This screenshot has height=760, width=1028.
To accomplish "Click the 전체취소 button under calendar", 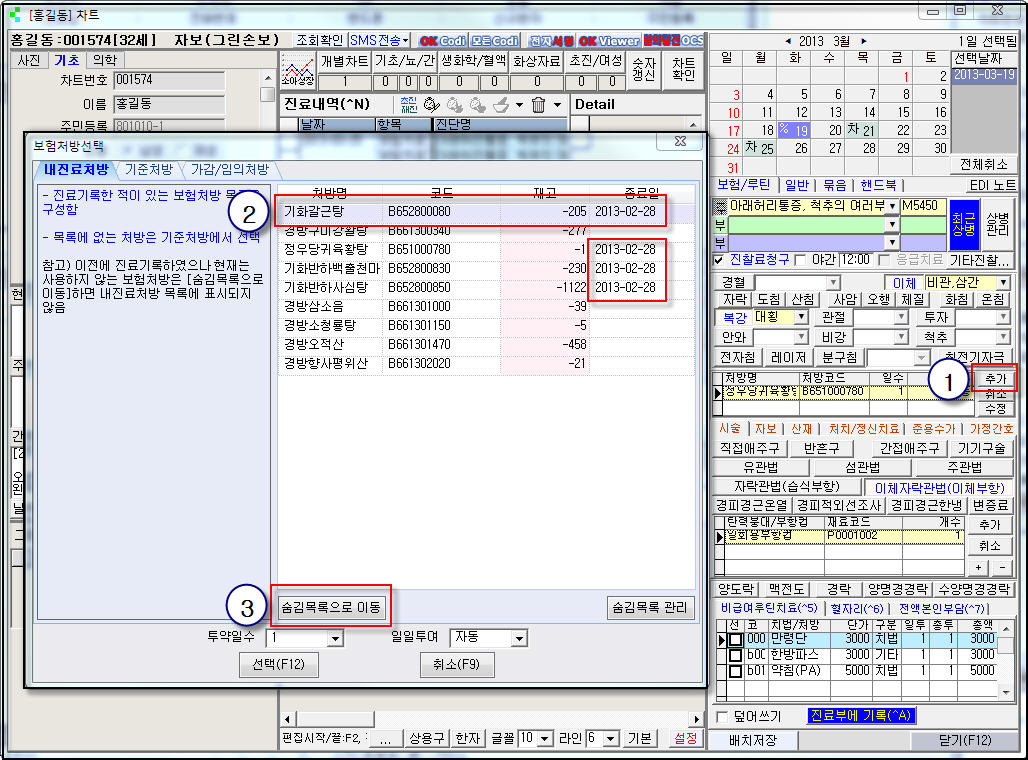I will [x=983, y=165].
